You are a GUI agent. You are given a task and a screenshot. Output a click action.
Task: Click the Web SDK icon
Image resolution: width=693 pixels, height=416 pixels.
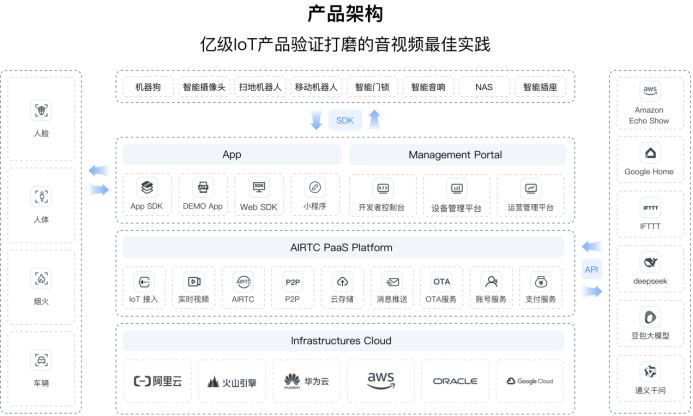[x=259, y=187]
